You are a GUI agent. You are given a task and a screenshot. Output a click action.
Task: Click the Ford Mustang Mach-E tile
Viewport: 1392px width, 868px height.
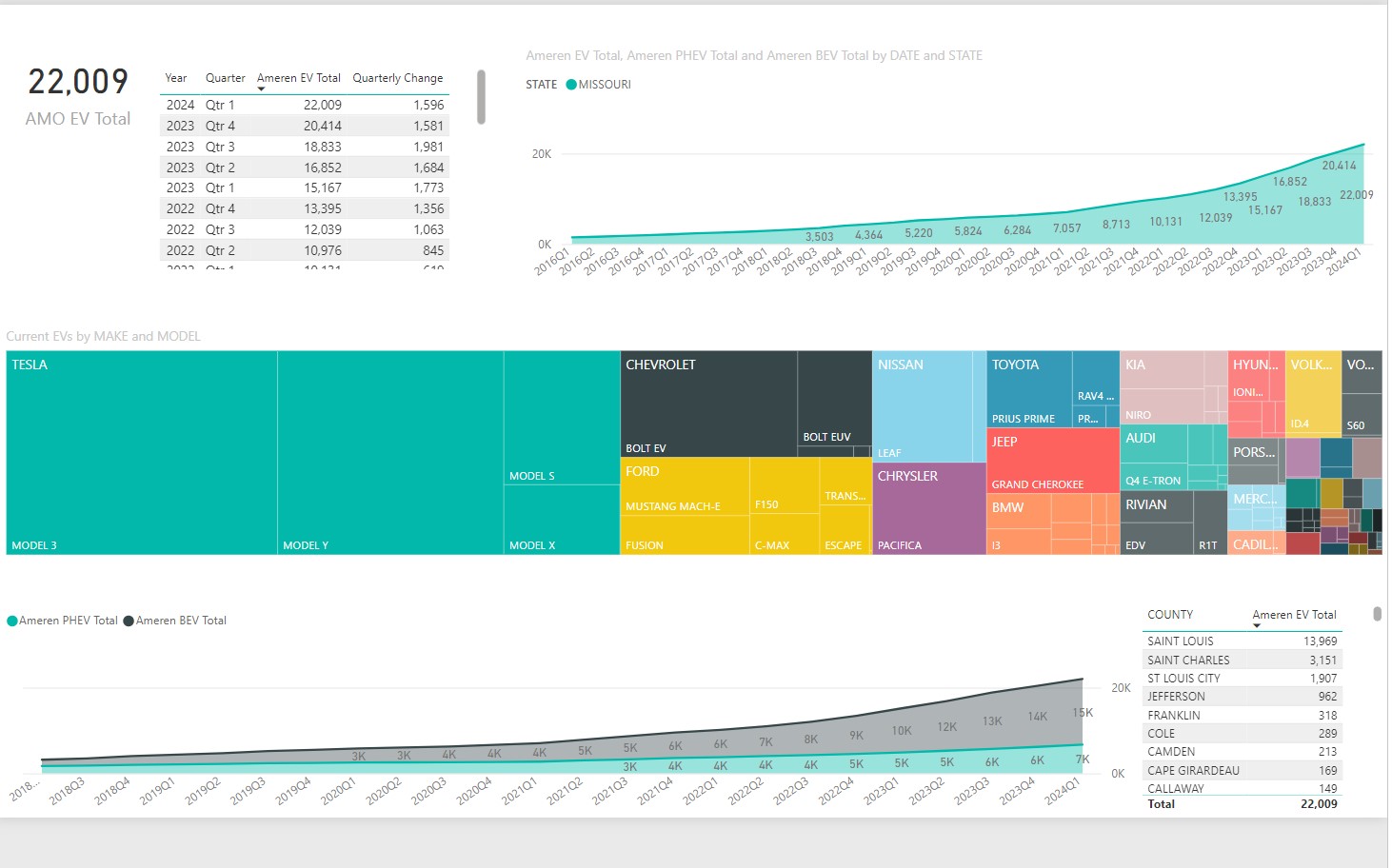point(685,487)
